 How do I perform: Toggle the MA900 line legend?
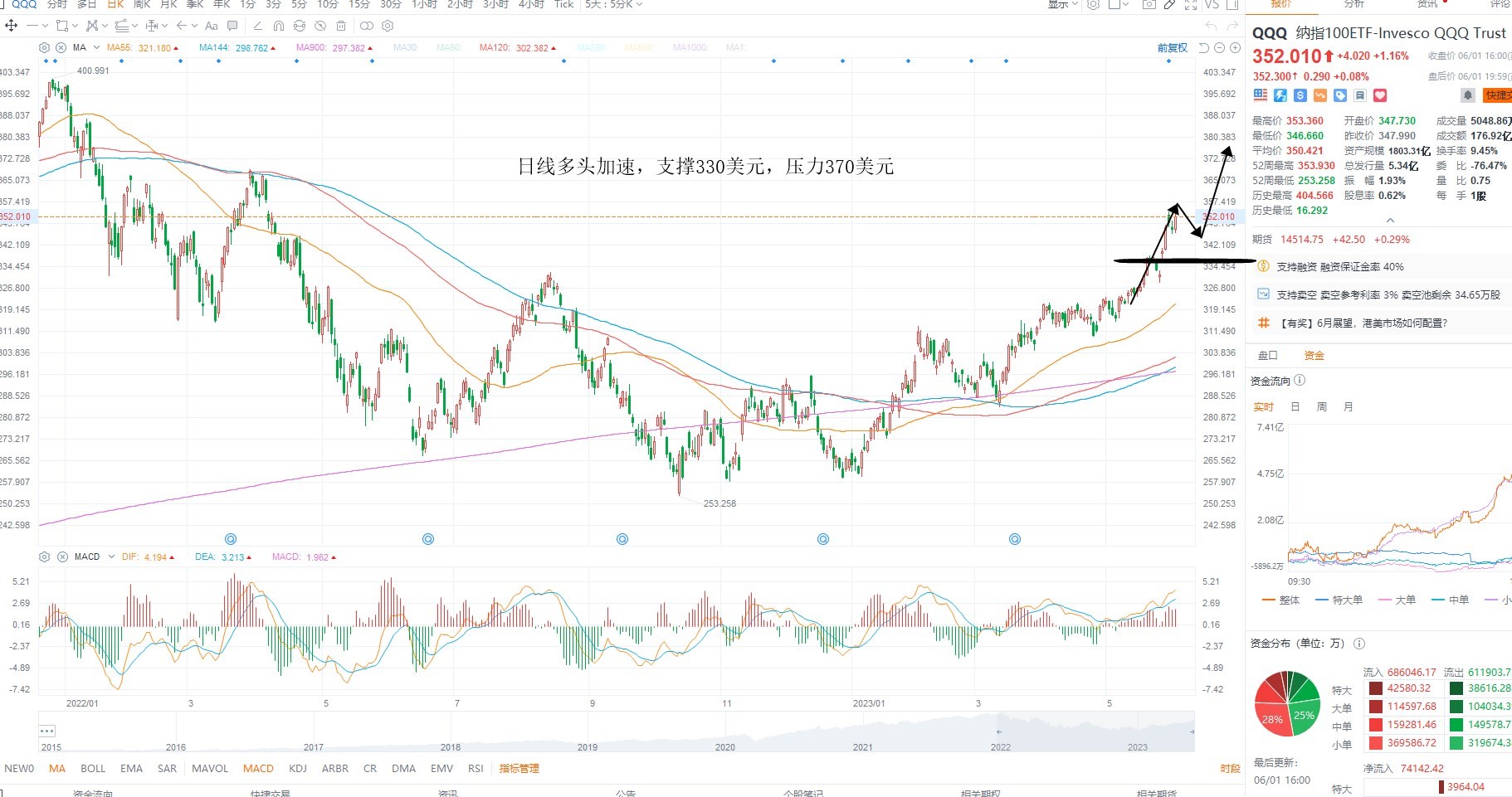334,47
